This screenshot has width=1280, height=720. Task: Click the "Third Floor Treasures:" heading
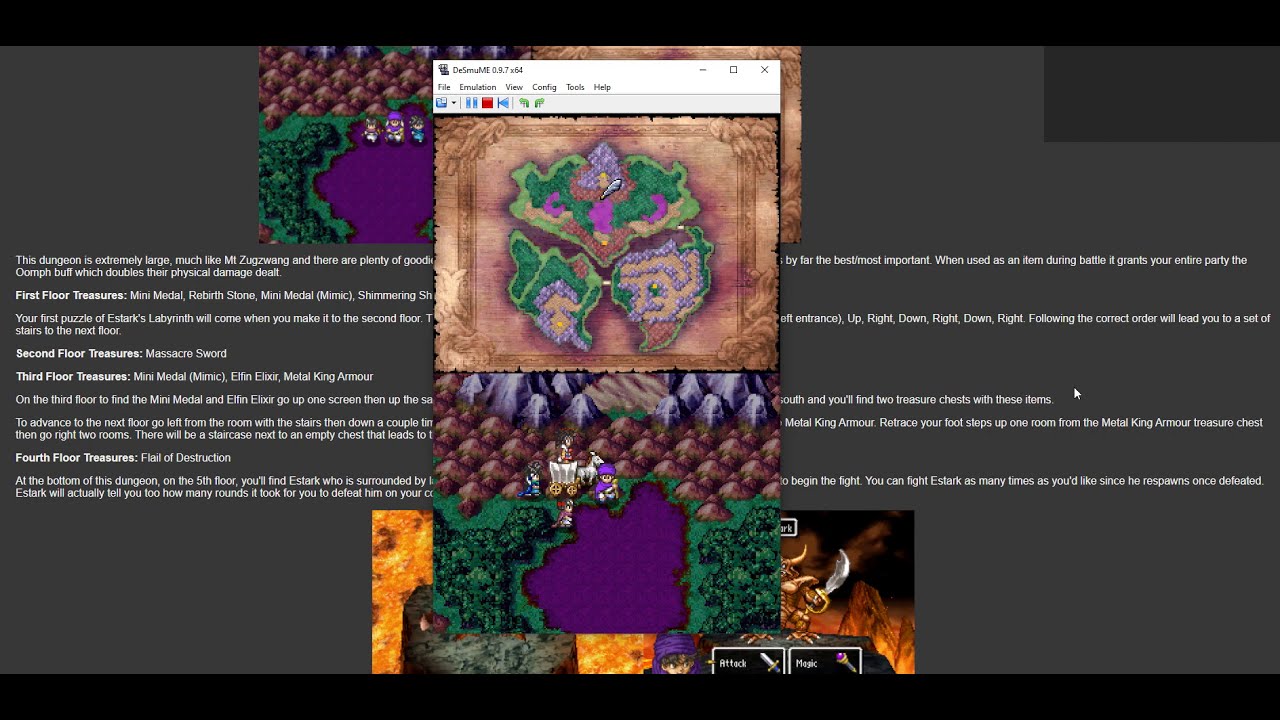click(73, 377)
